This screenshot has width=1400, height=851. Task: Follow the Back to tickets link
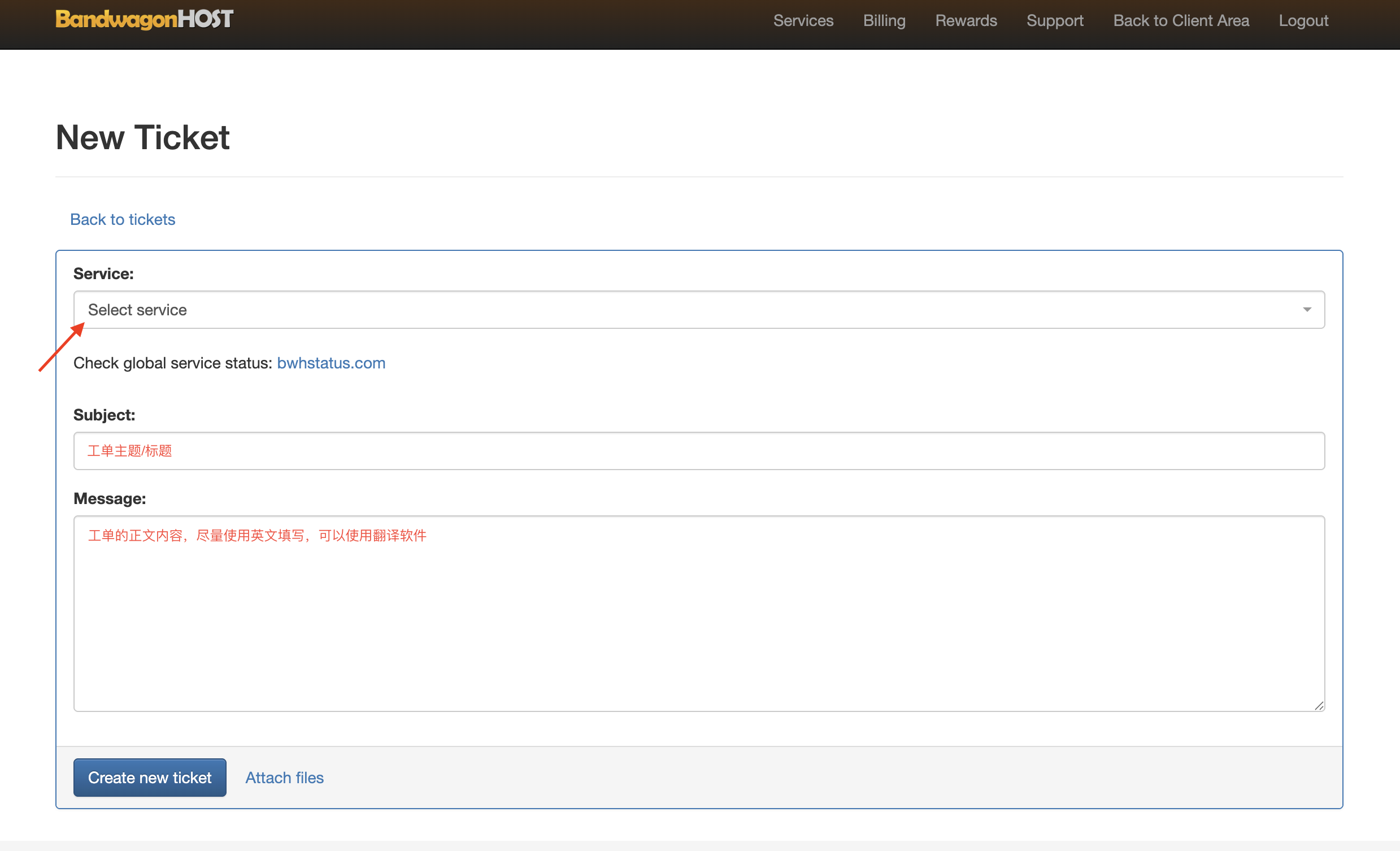122,219
